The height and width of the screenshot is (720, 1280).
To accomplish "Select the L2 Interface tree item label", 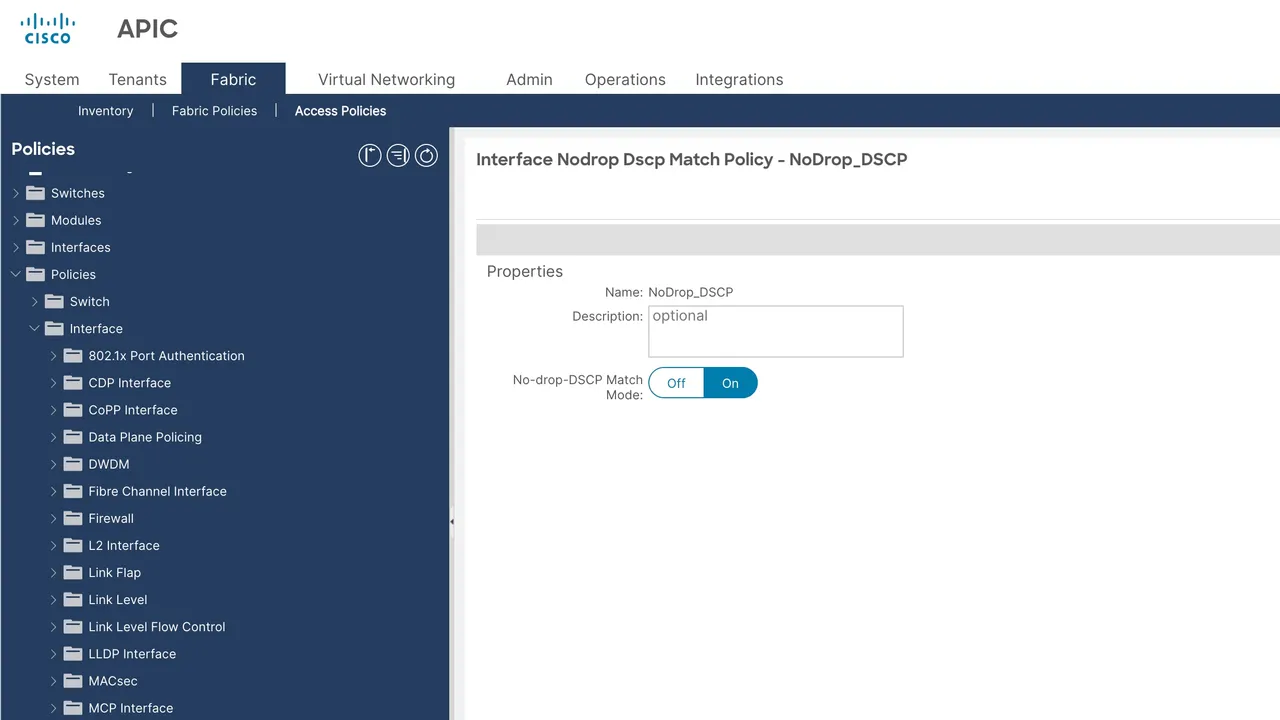I will point(124,545).
